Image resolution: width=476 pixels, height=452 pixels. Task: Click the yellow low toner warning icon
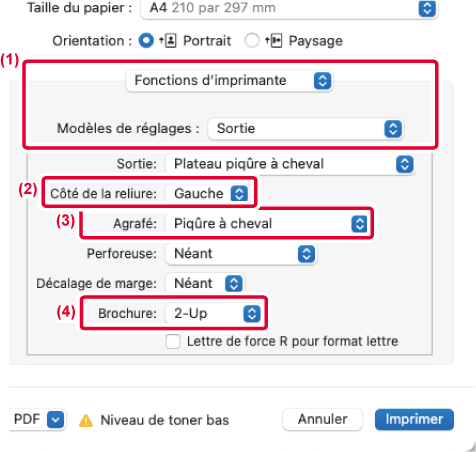coord(86,420)
